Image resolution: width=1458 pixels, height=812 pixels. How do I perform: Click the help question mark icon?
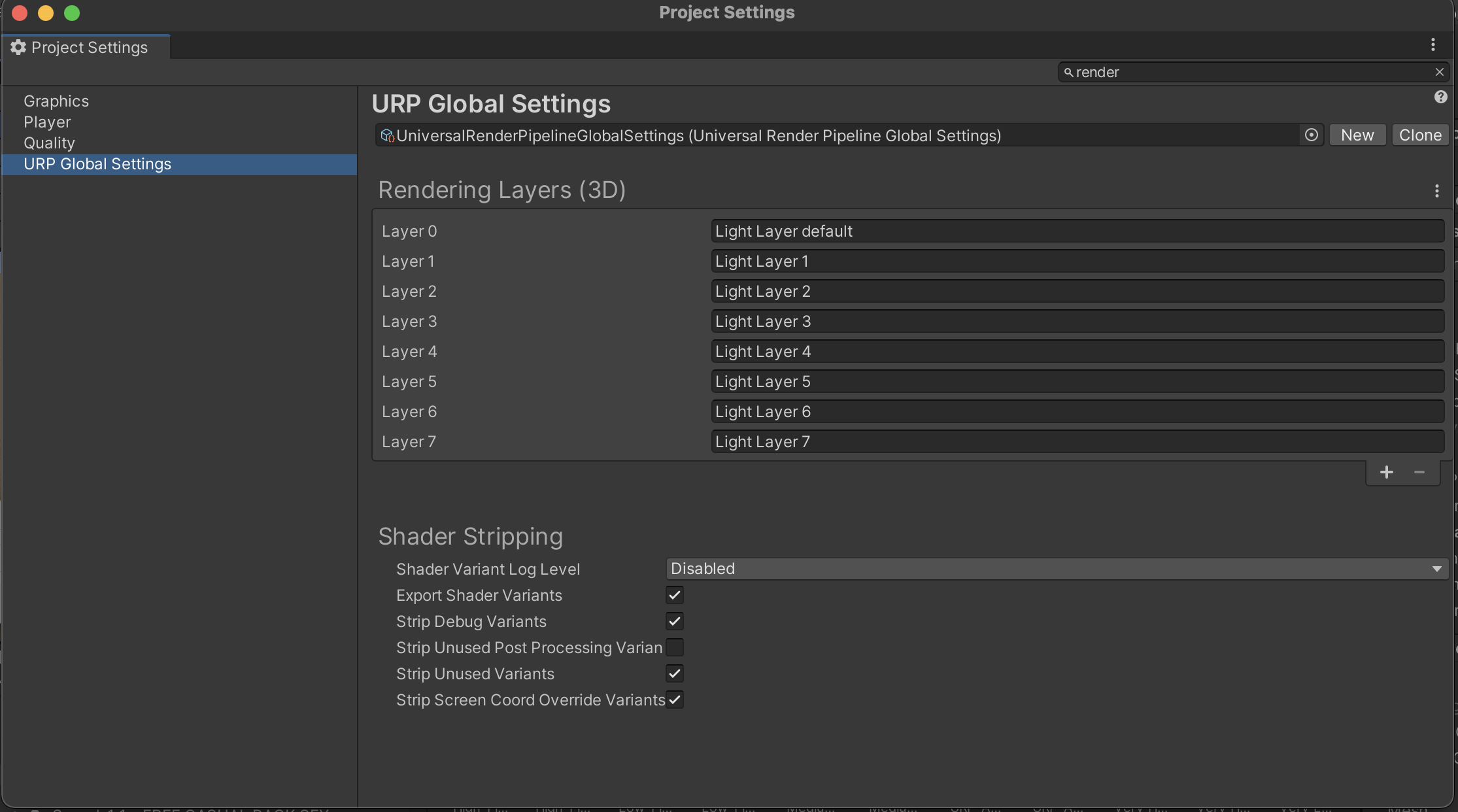pyautogui.click(x=1440, y=97)
